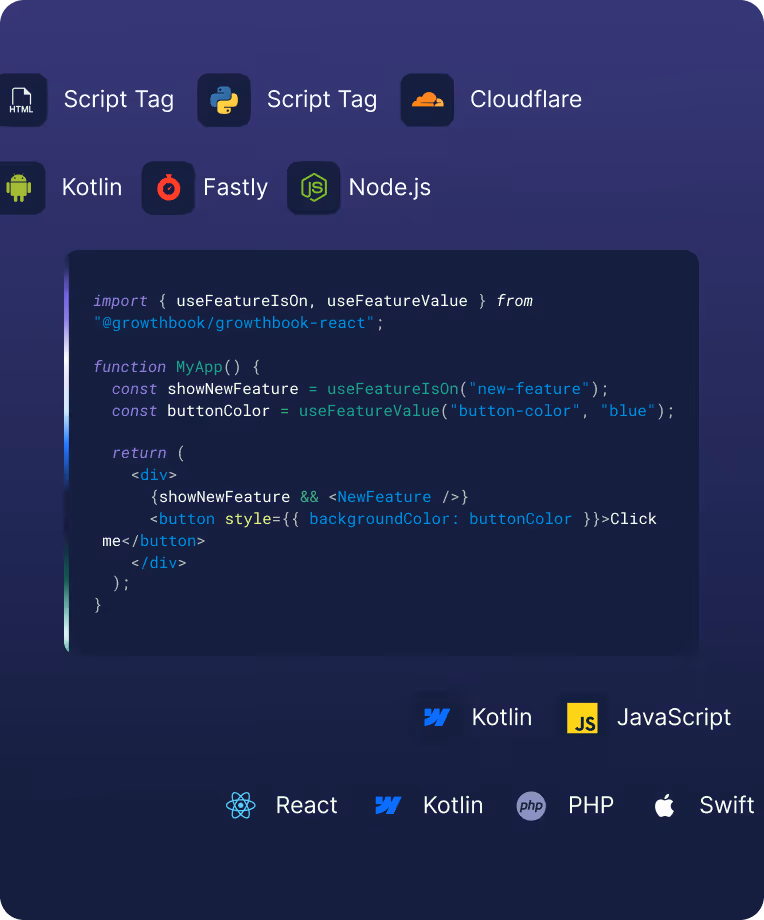Click "buttonColor" in the second const line
Screen dimensions: 764x920
click(218, 411)
